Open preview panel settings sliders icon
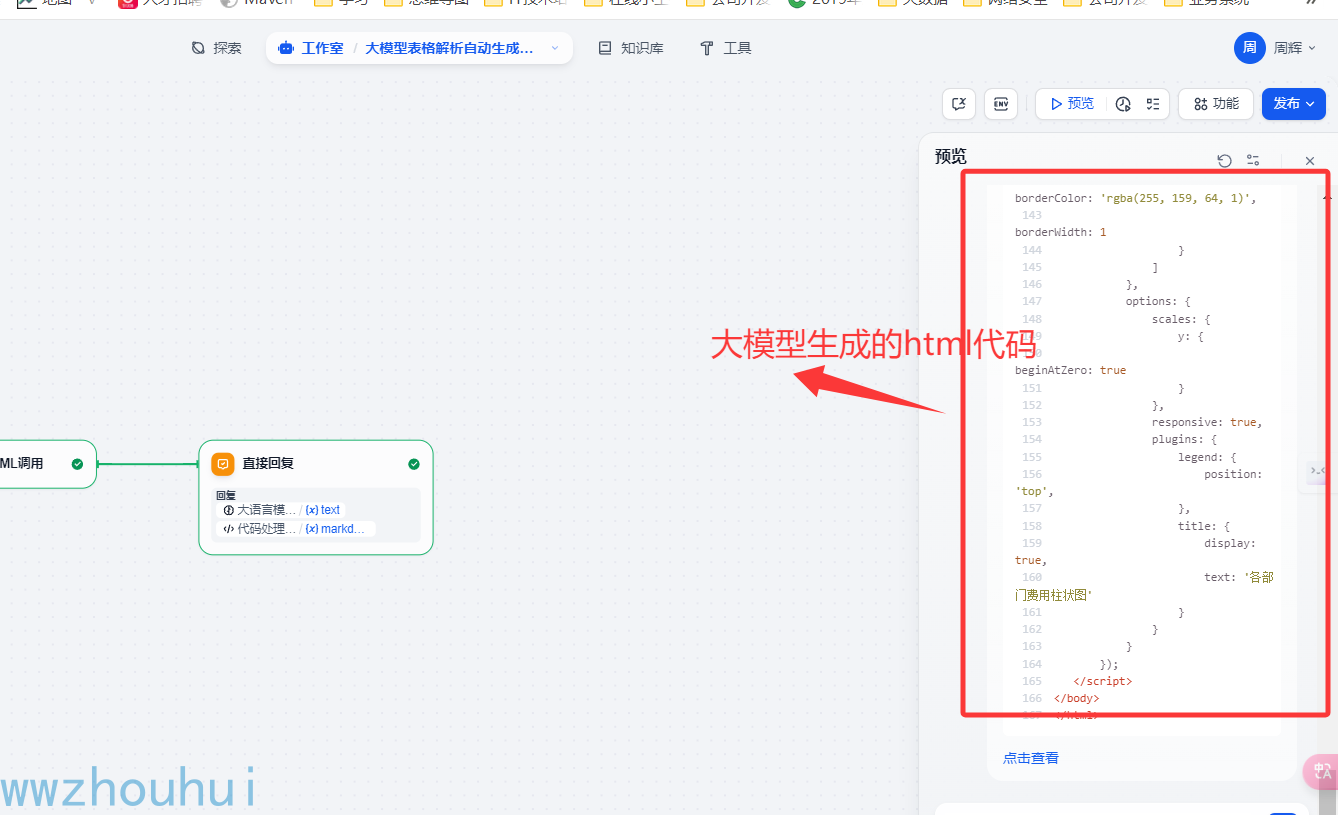 click(x=1253, y=160)
